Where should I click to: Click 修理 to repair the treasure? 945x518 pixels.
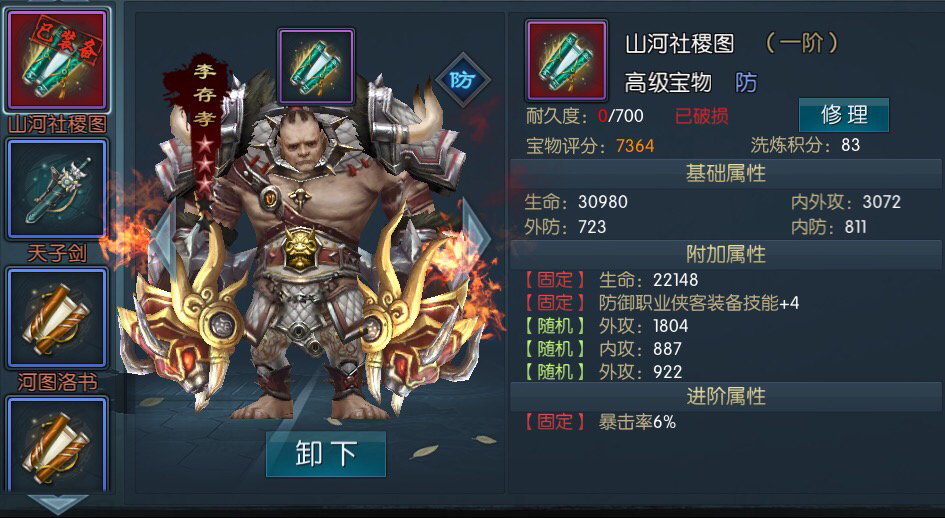point(844,115)
